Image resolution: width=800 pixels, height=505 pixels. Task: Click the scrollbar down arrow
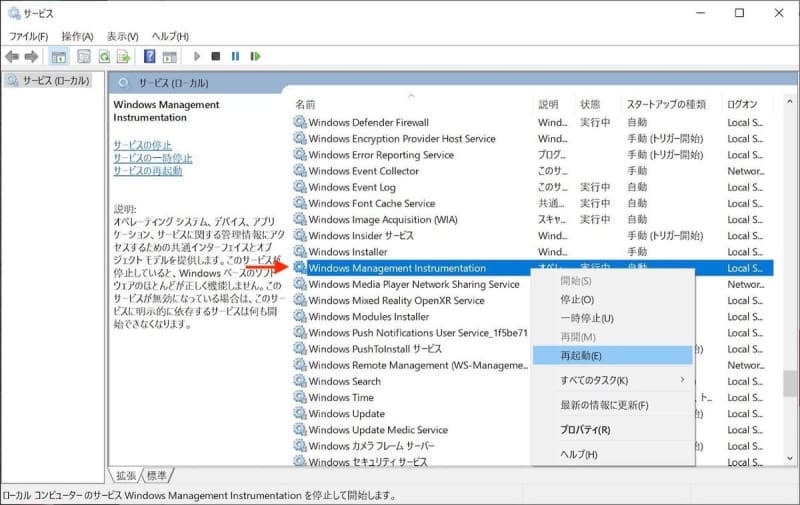(x=790, y=459)
